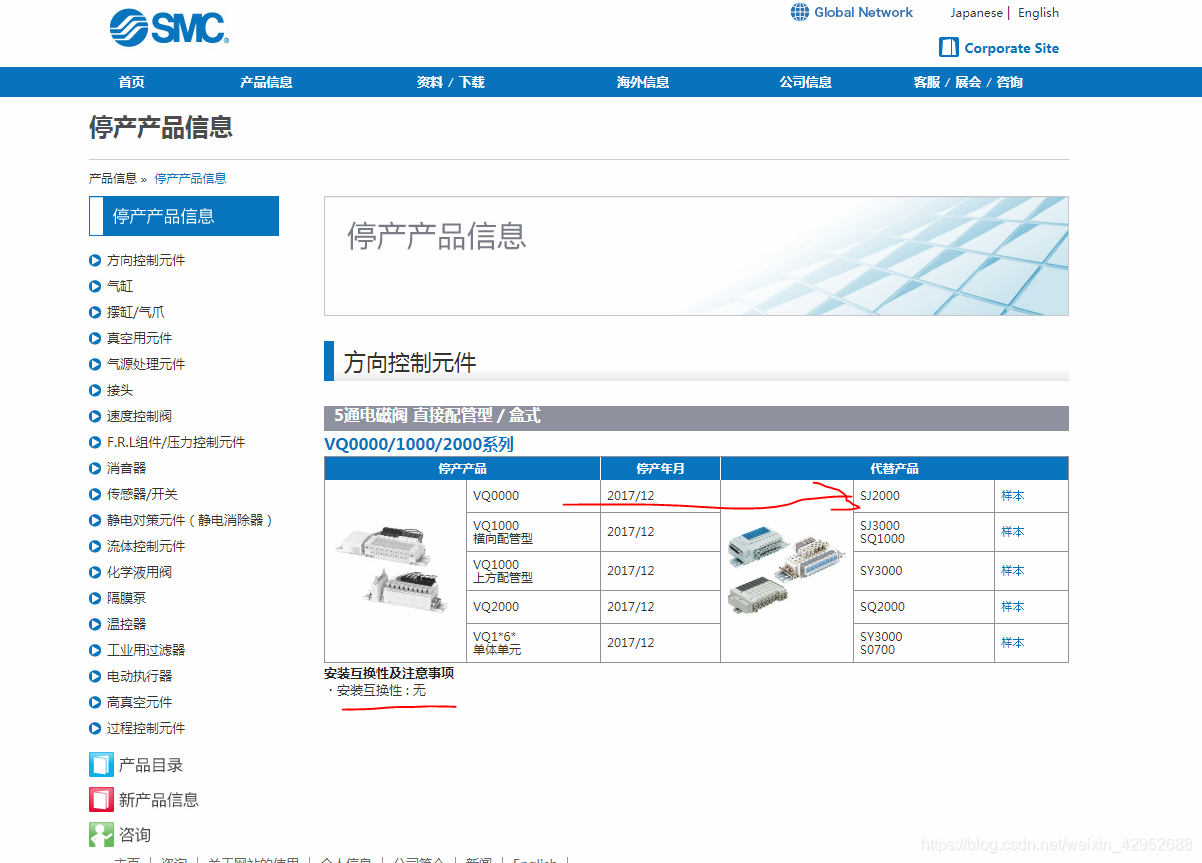
Task: Click the 咨询 person icon
Action: point(101,834)
